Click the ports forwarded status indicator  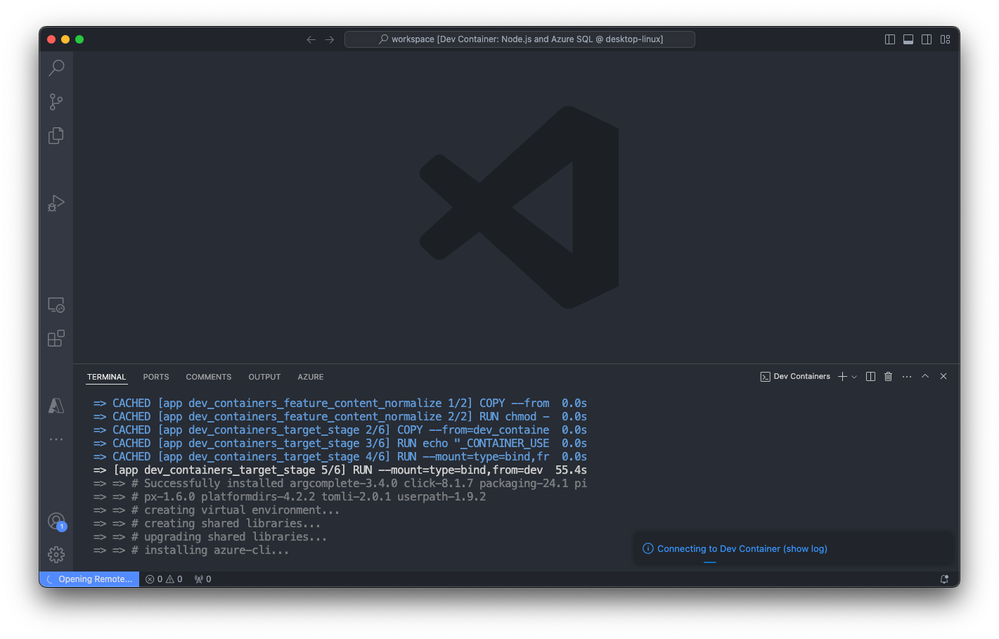click(203, 579)
